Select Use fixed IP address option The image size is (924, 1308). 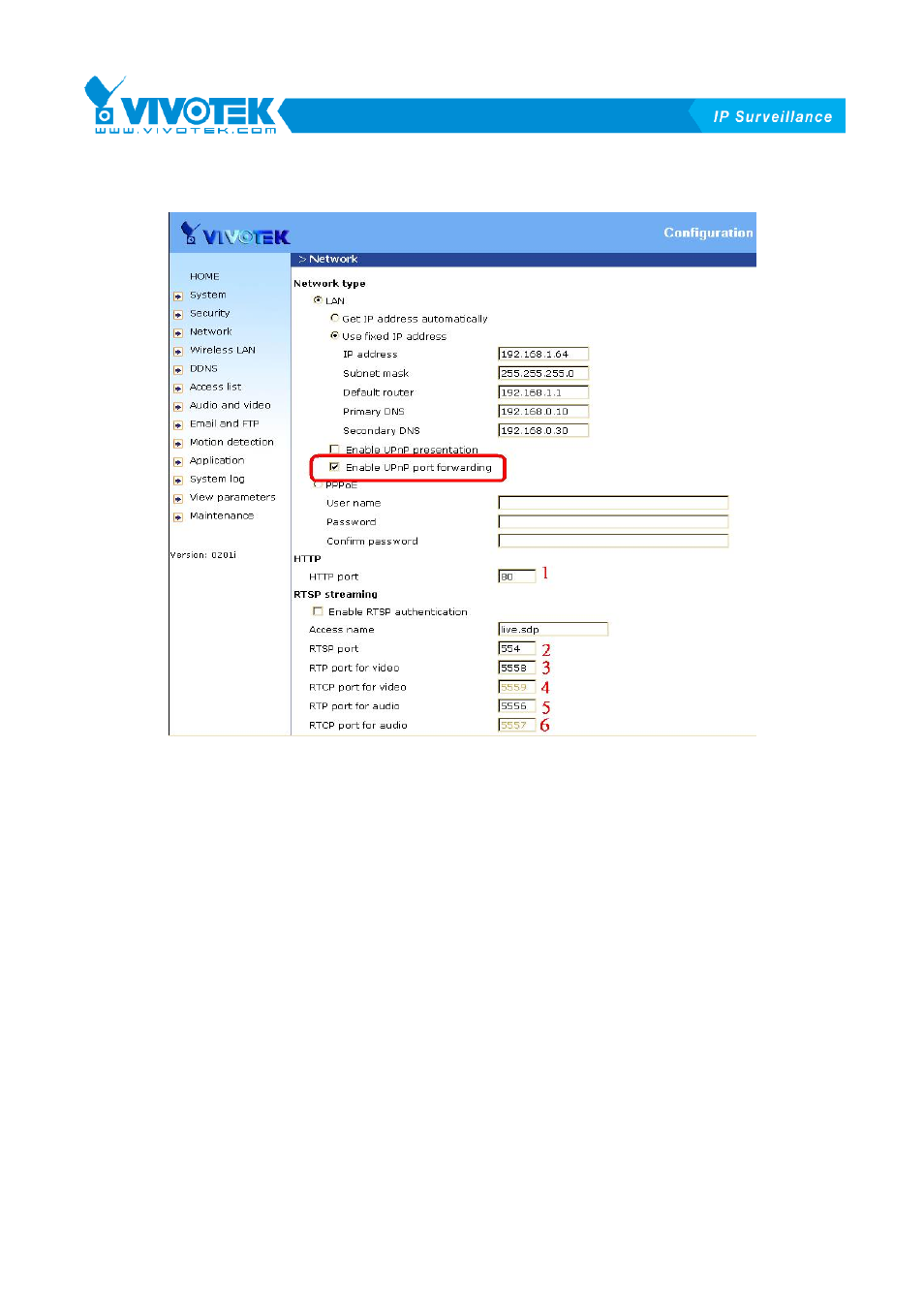pyautogui.click(x=334, y=335)
